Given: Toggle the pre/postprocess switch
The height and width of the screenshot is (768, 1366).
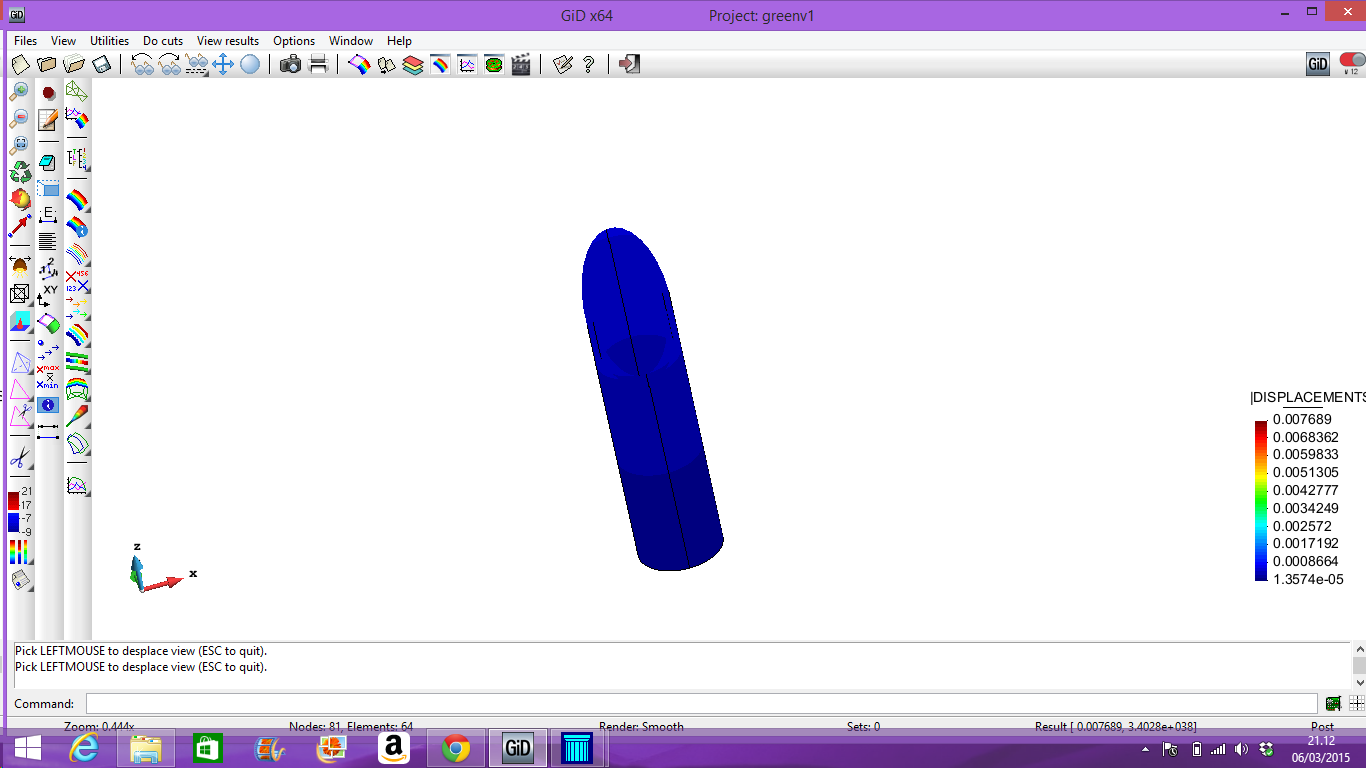Looking at the screenshot, I should pos(1351,63).
